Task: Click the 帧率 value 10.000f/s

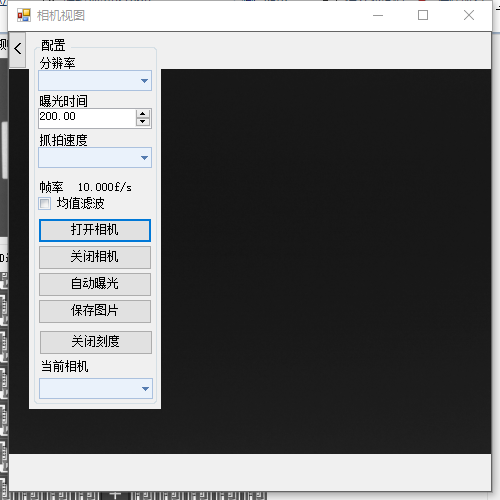Action: [x=105, y=187]
